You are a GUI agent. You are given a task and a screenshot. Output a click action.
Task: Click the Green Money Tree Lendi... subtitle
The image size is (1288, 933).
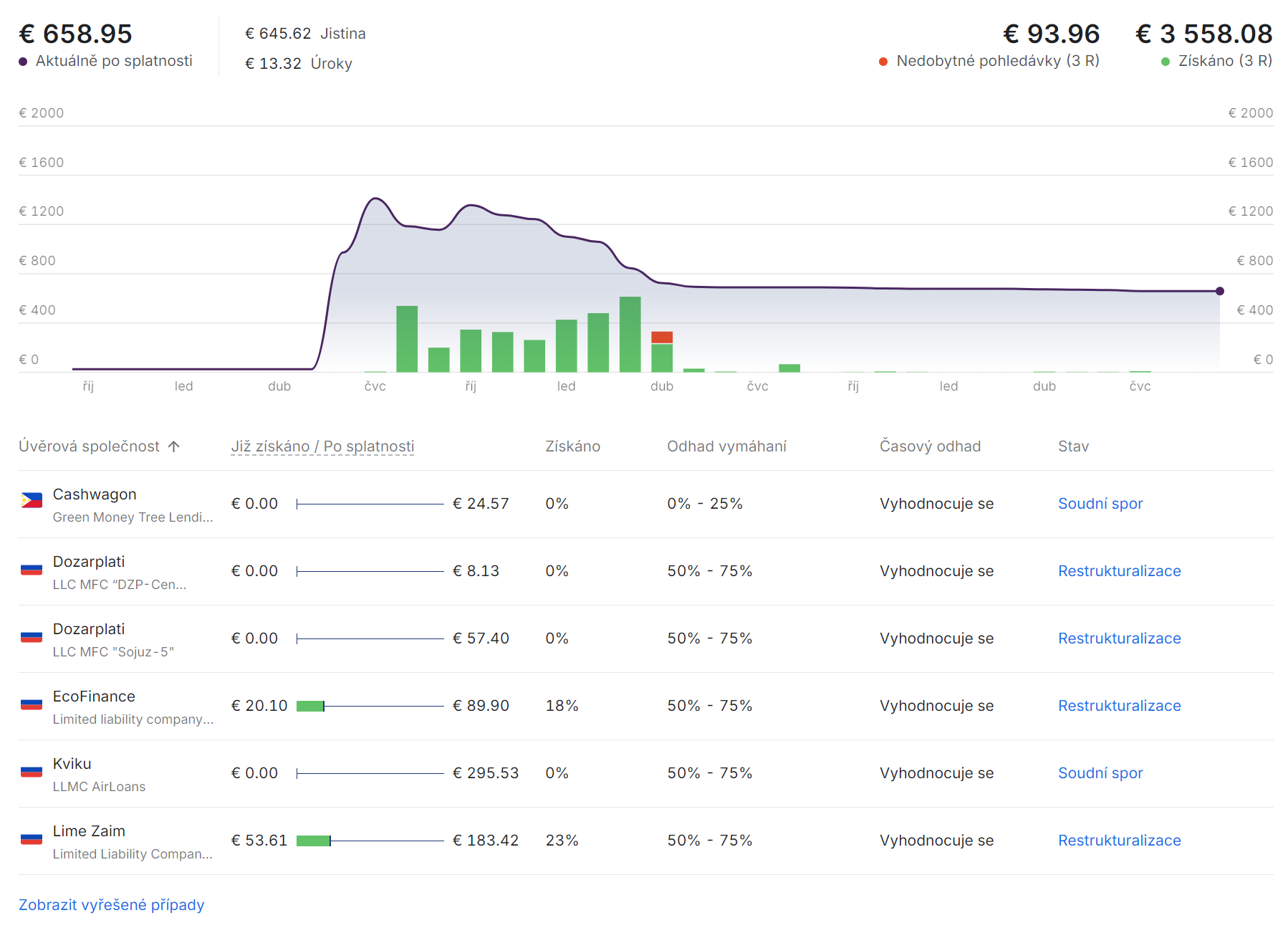[x=133, y=517]
